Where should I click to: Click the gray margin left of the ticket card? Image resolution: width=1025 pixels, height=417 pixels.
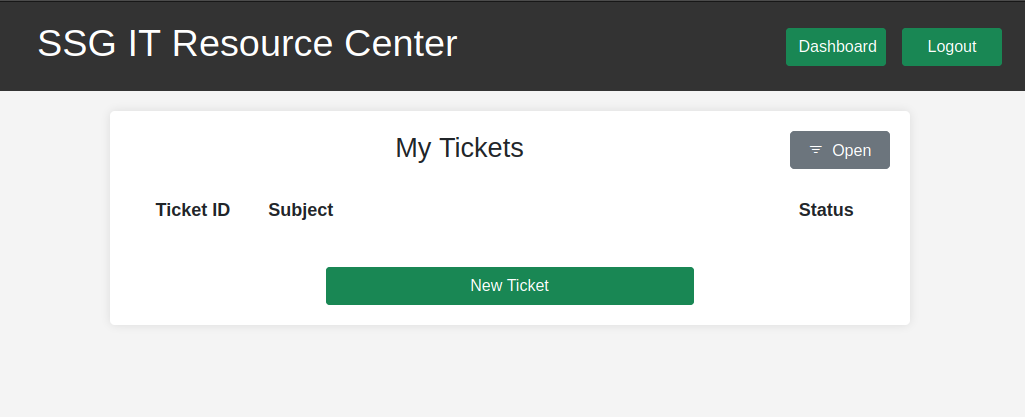coord(54,220)
